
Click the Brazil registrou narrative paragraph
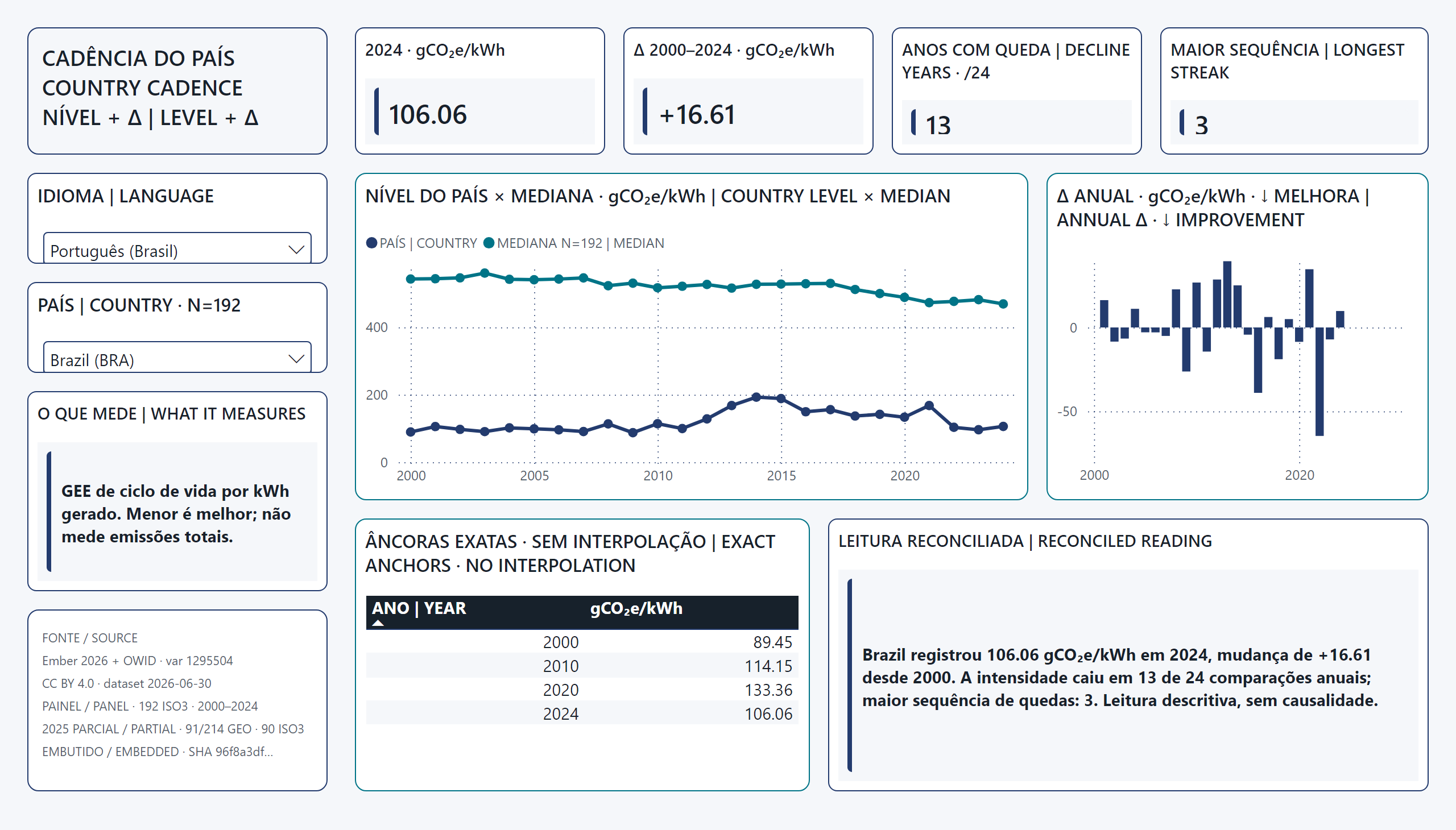coord(1119,677)
